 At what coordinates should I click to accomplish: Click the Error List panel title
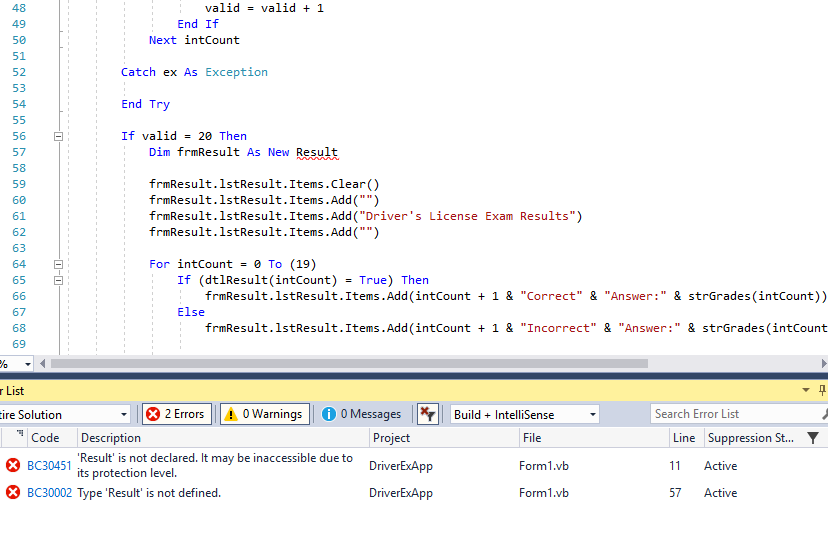click(12, 391)
